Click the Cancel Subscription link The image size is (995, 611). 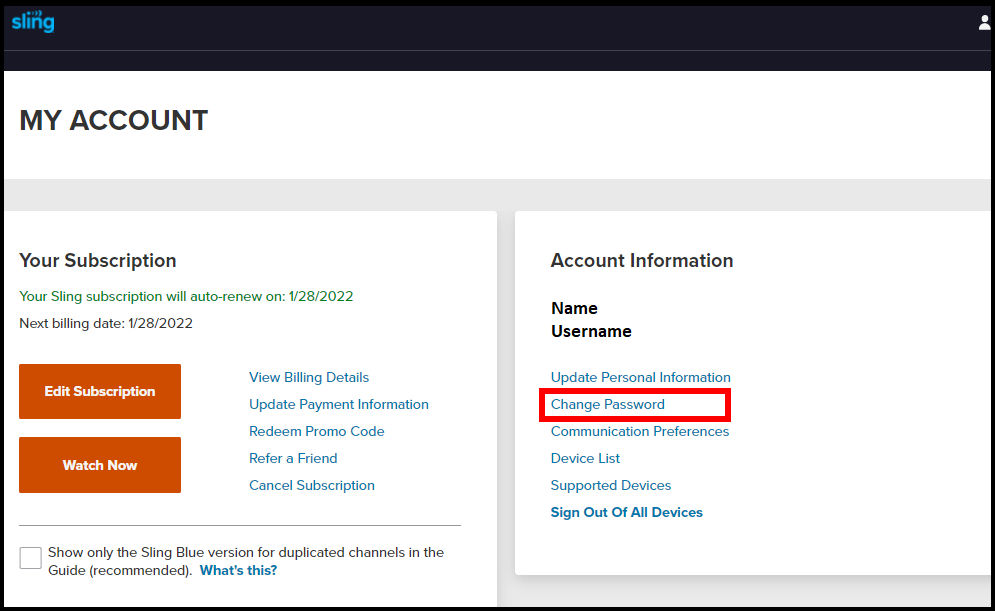312,485
